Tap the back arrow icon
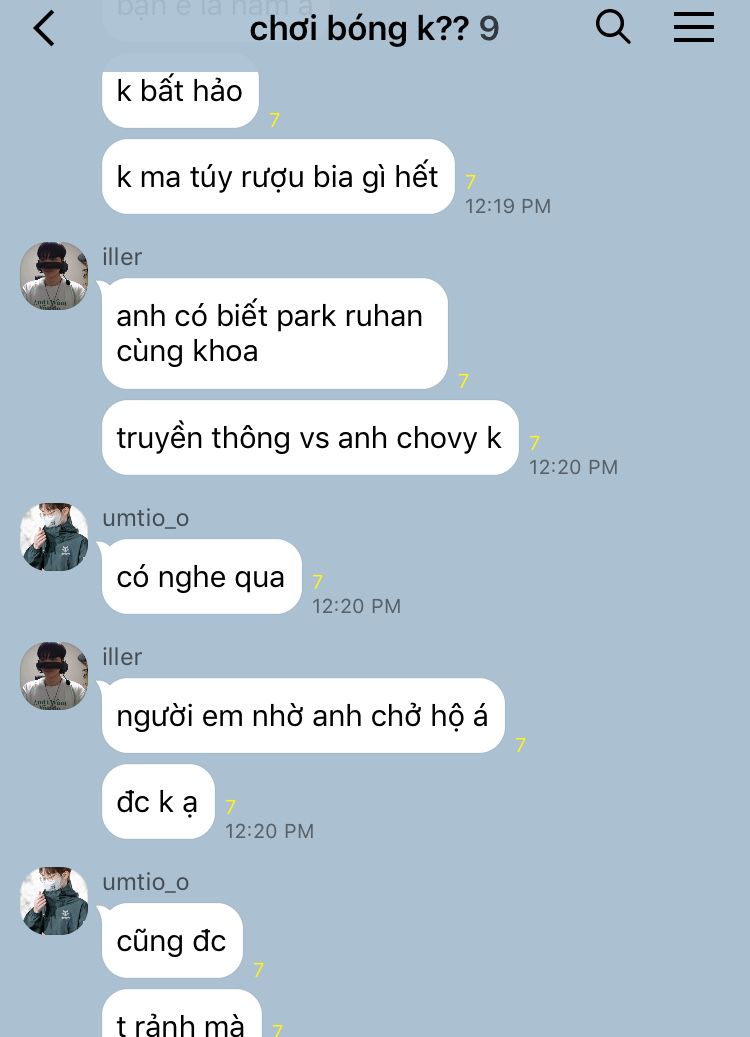This screenshot has height=1037, width=750. (x=44, y=29)
